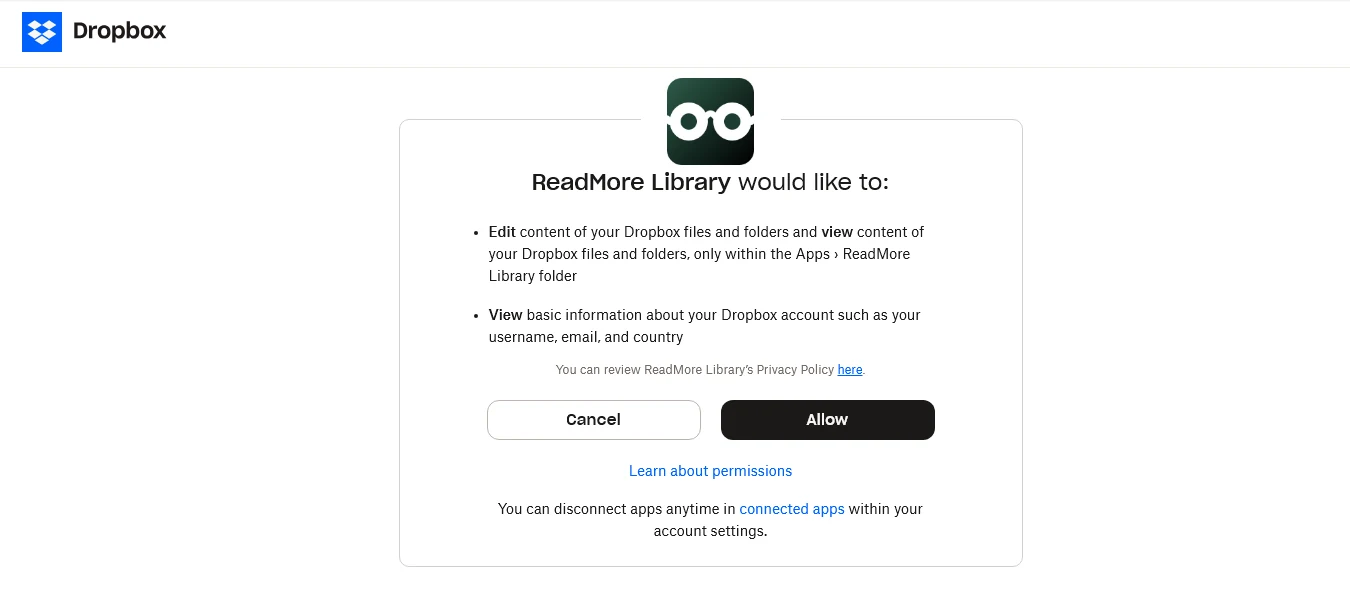
Task: Open the Privacy Policy 'here' link
Action: coord(850,370)
